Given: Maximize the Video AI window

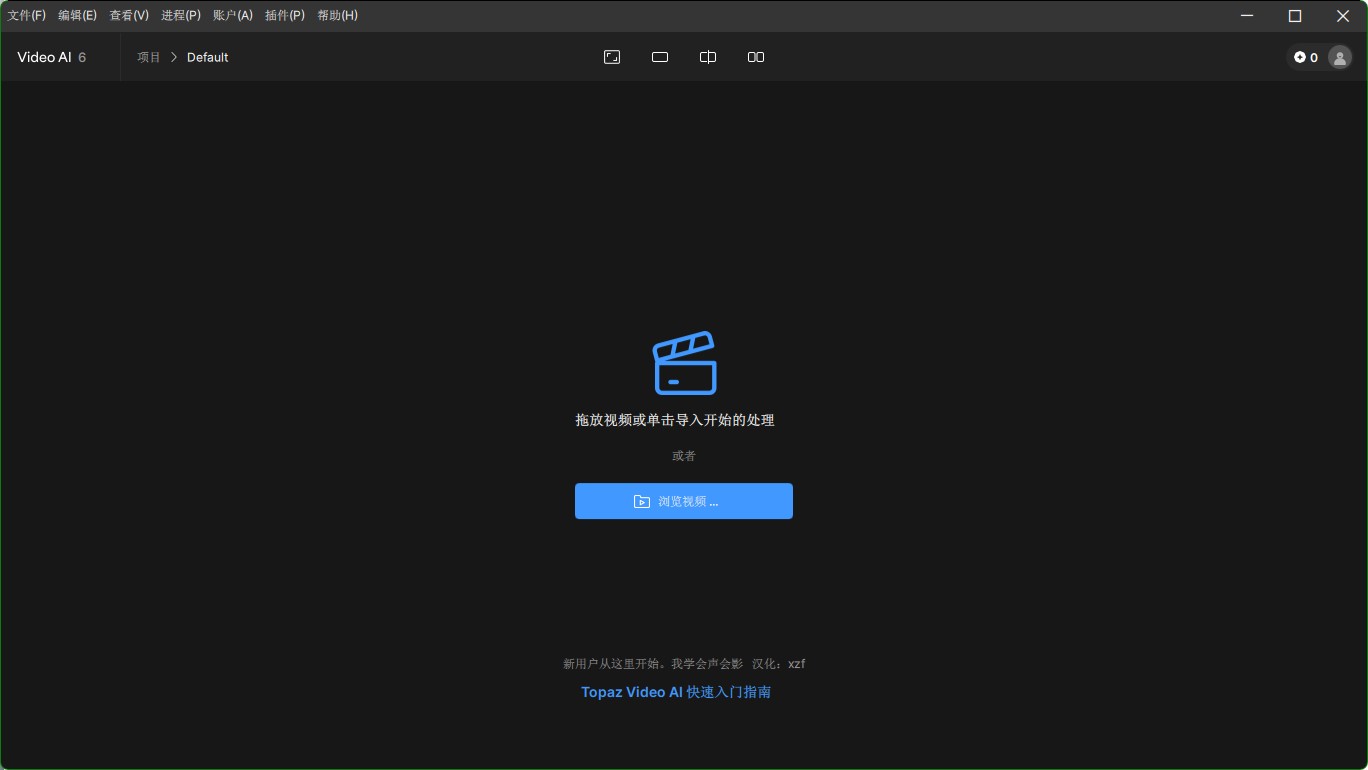Looking at the screenshot, I should click(x=1295, y=16).
